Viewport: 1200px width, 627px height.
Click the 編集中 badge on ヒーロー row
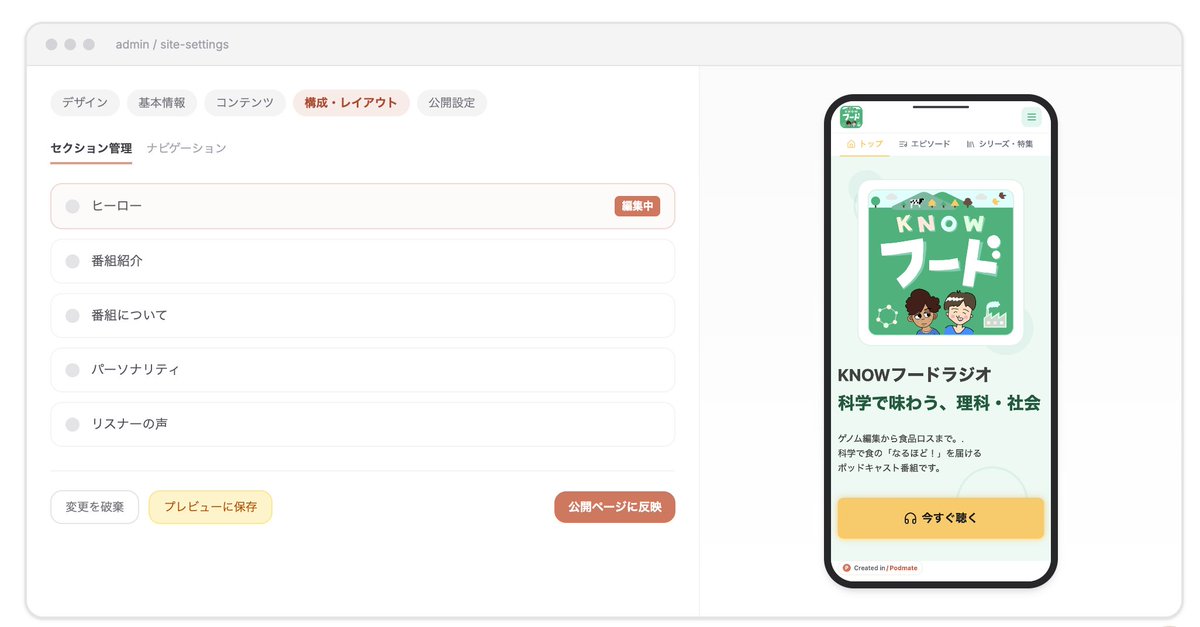[637, 206]
